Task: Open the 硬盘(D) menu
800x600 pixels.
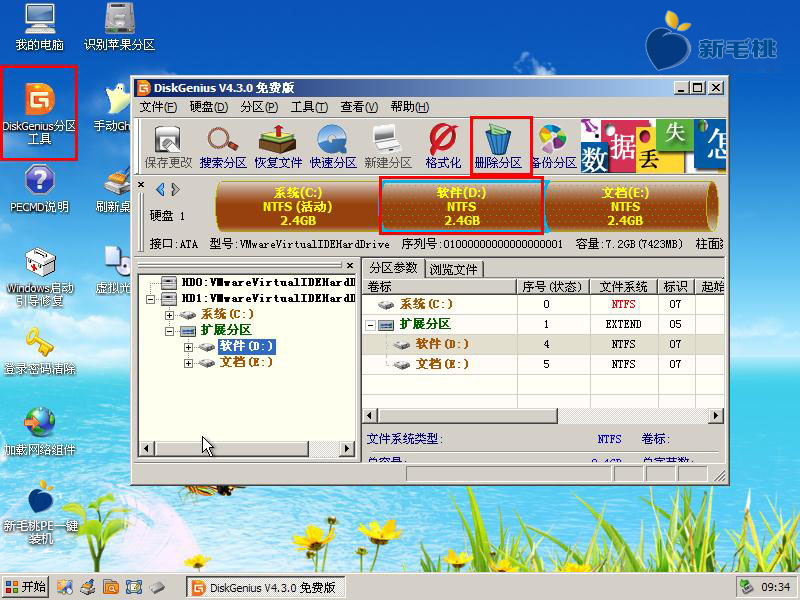Action: coord(209,107)
